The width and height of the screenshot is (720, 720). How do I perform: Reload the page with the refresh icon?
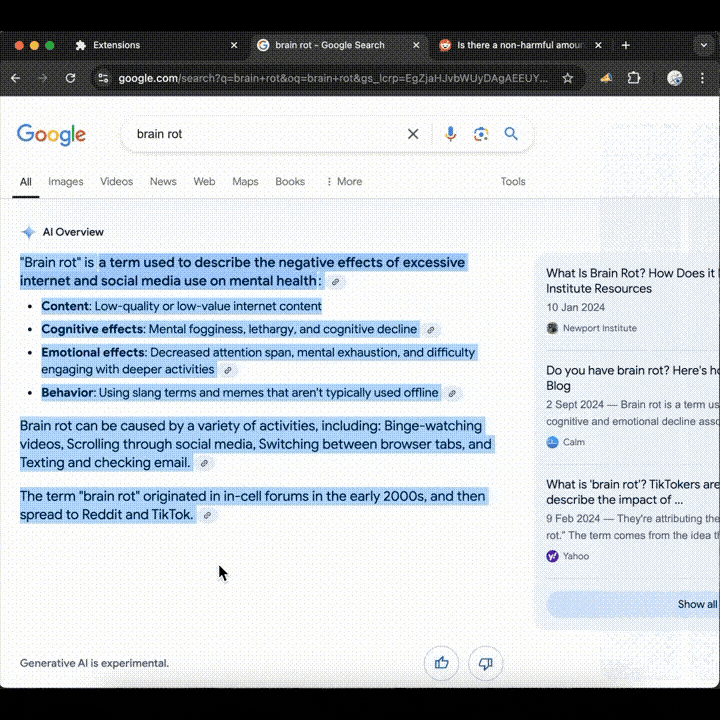[x=70, y=78]
